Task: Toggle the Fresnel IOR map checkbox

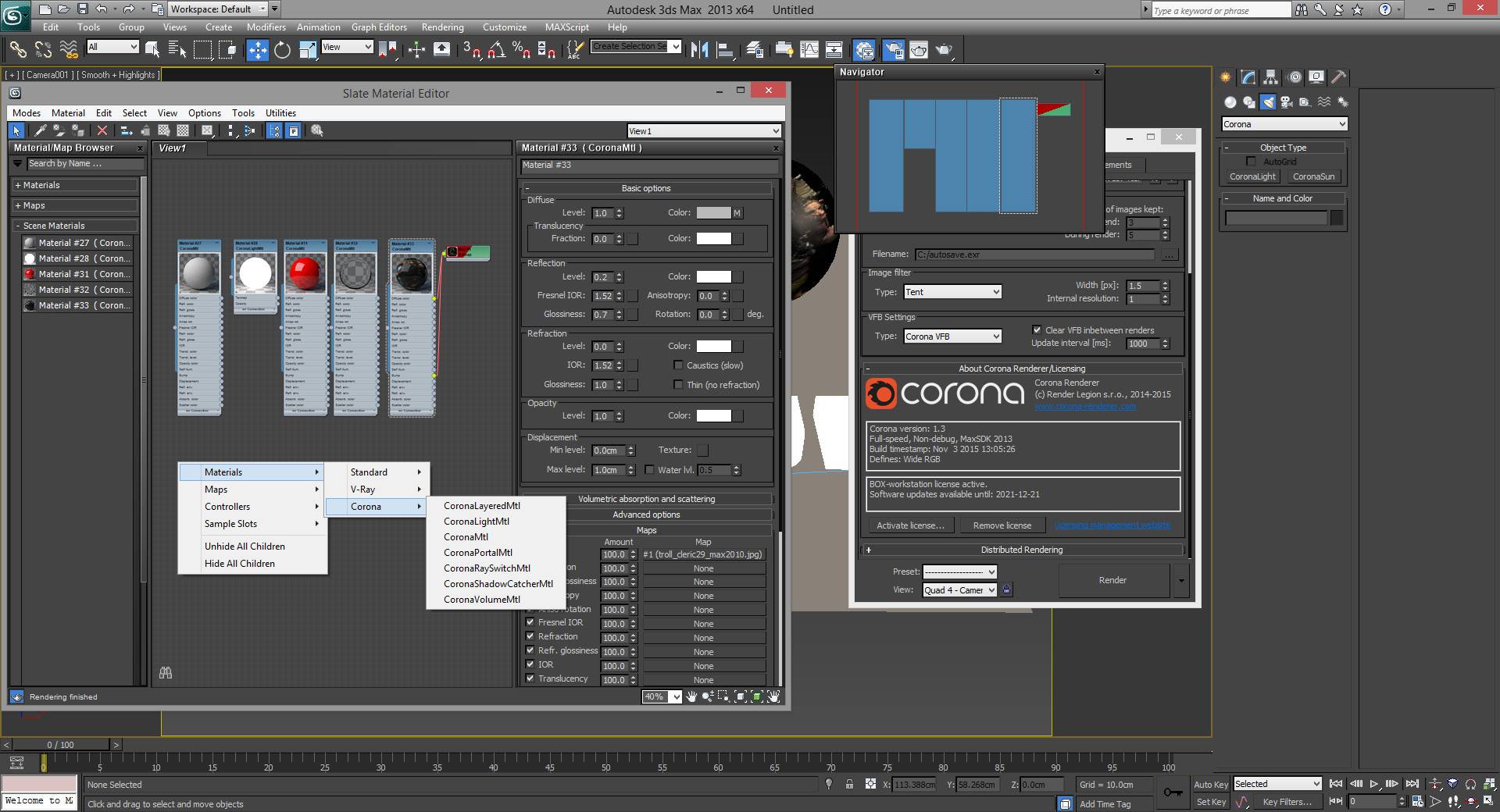Action: 530,622
